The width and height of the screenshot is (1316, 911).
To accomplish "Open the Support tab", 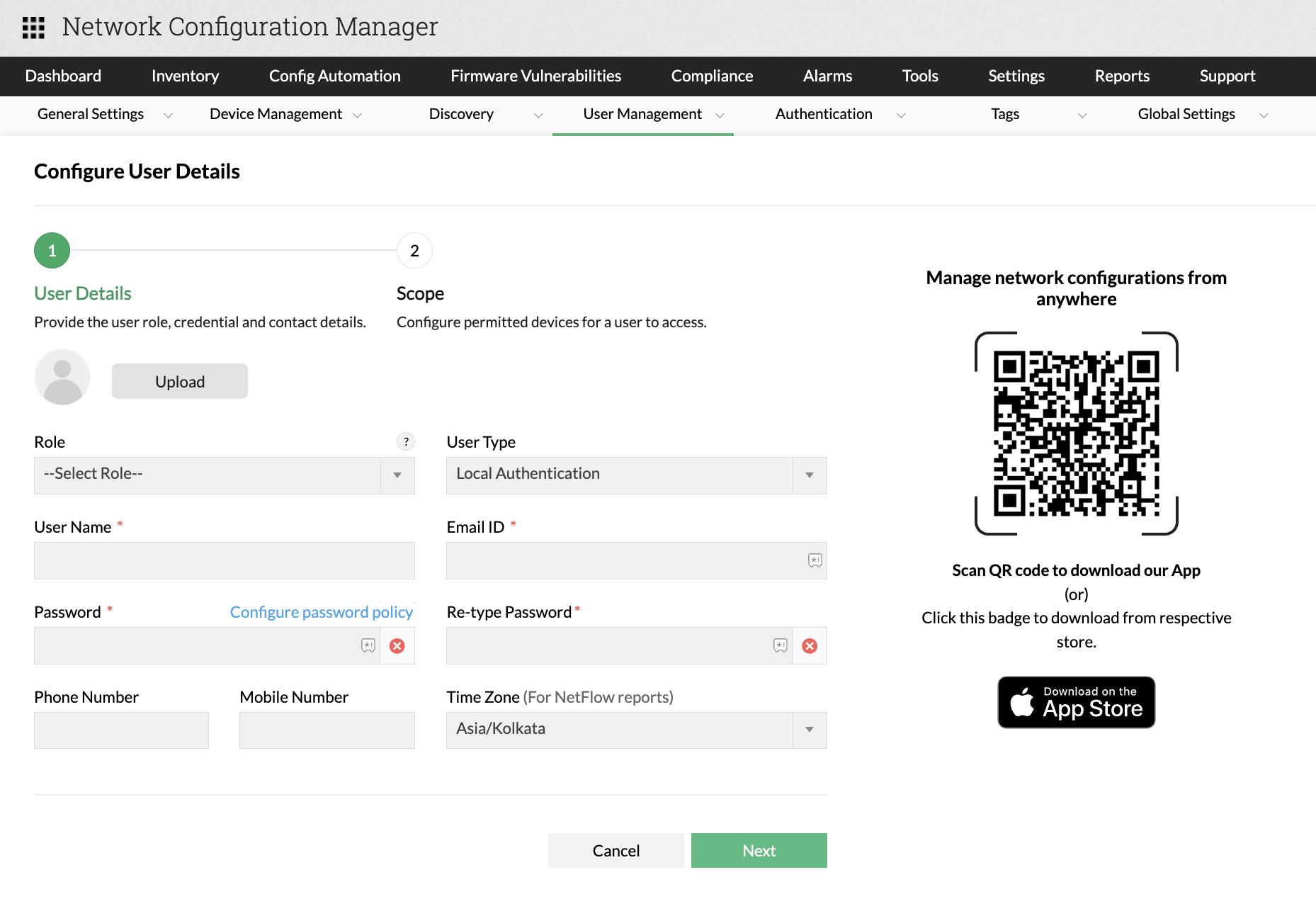I will click(1227, 76).
